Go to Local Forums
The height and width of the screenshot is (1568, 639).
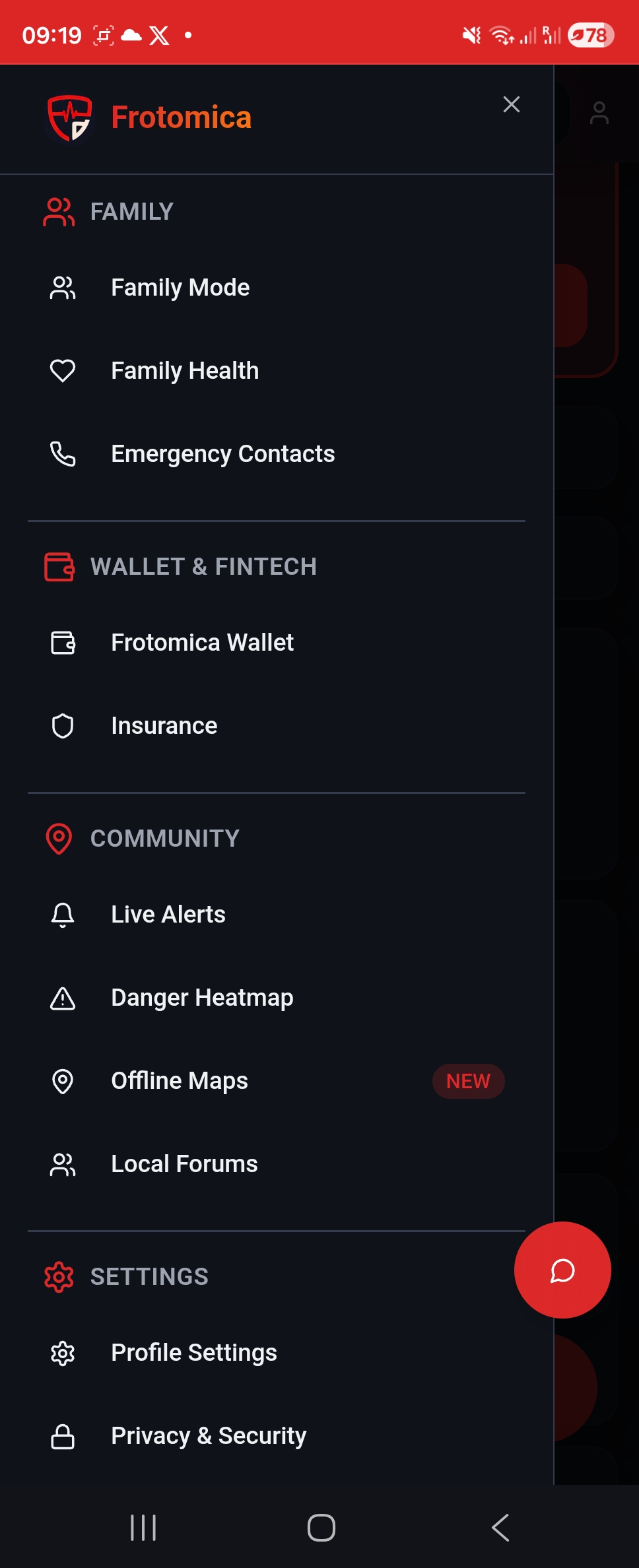pyautogui.click(x=184, y=1164)
